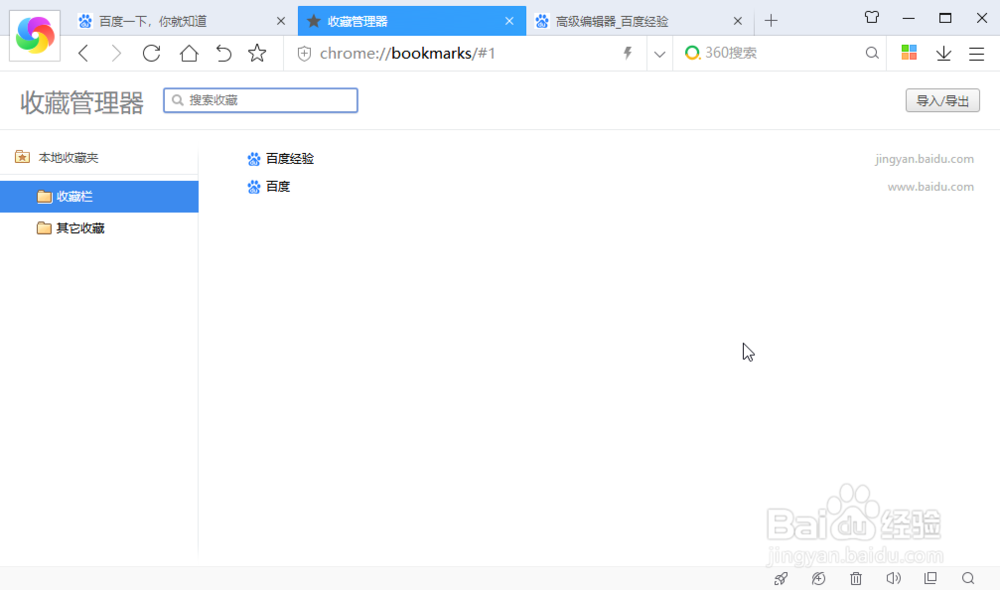Close the 百度一下 tab
The height and width of the screenshot is (590, 1000).
coord(281,21)
